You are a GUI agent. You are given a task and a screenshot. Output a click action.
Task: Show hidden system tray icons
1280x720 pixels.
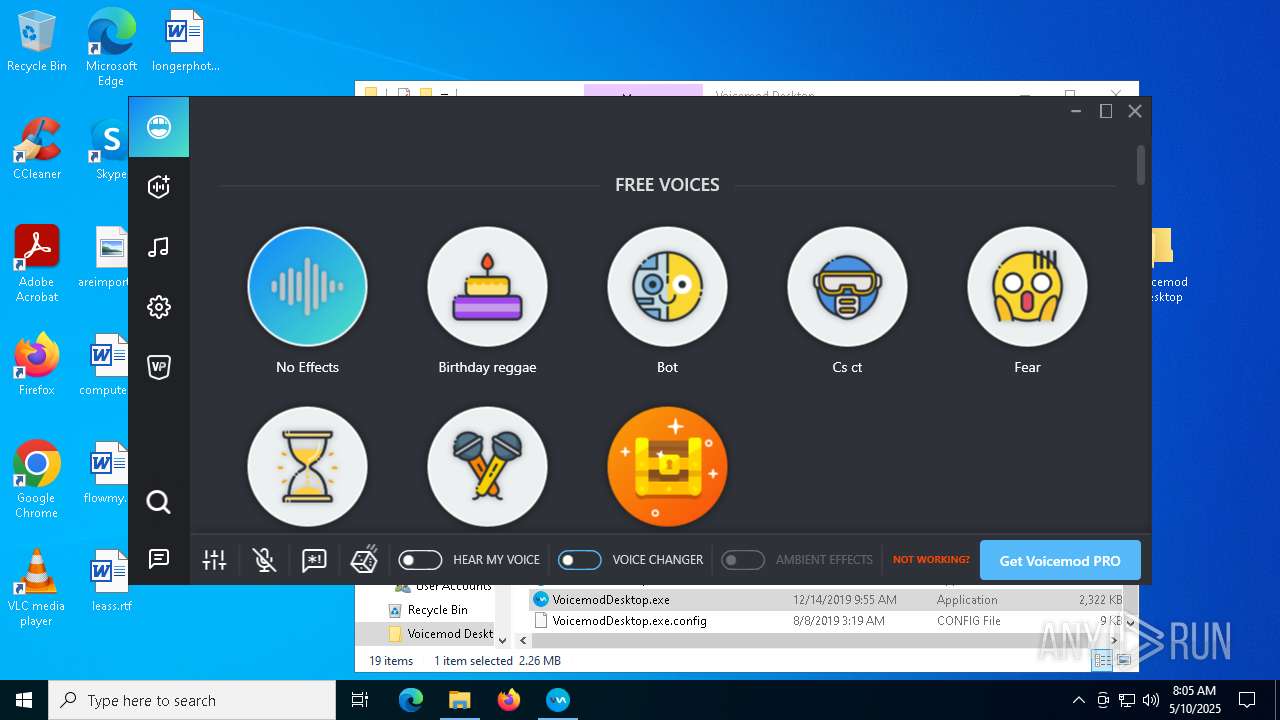(1078, 700)
